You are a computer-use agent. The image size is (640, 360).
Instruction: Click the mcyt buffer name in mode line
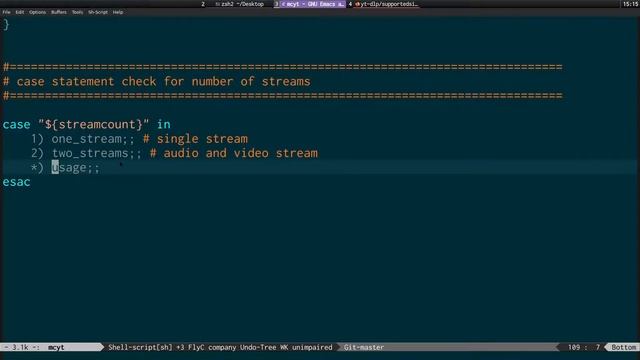56,347
